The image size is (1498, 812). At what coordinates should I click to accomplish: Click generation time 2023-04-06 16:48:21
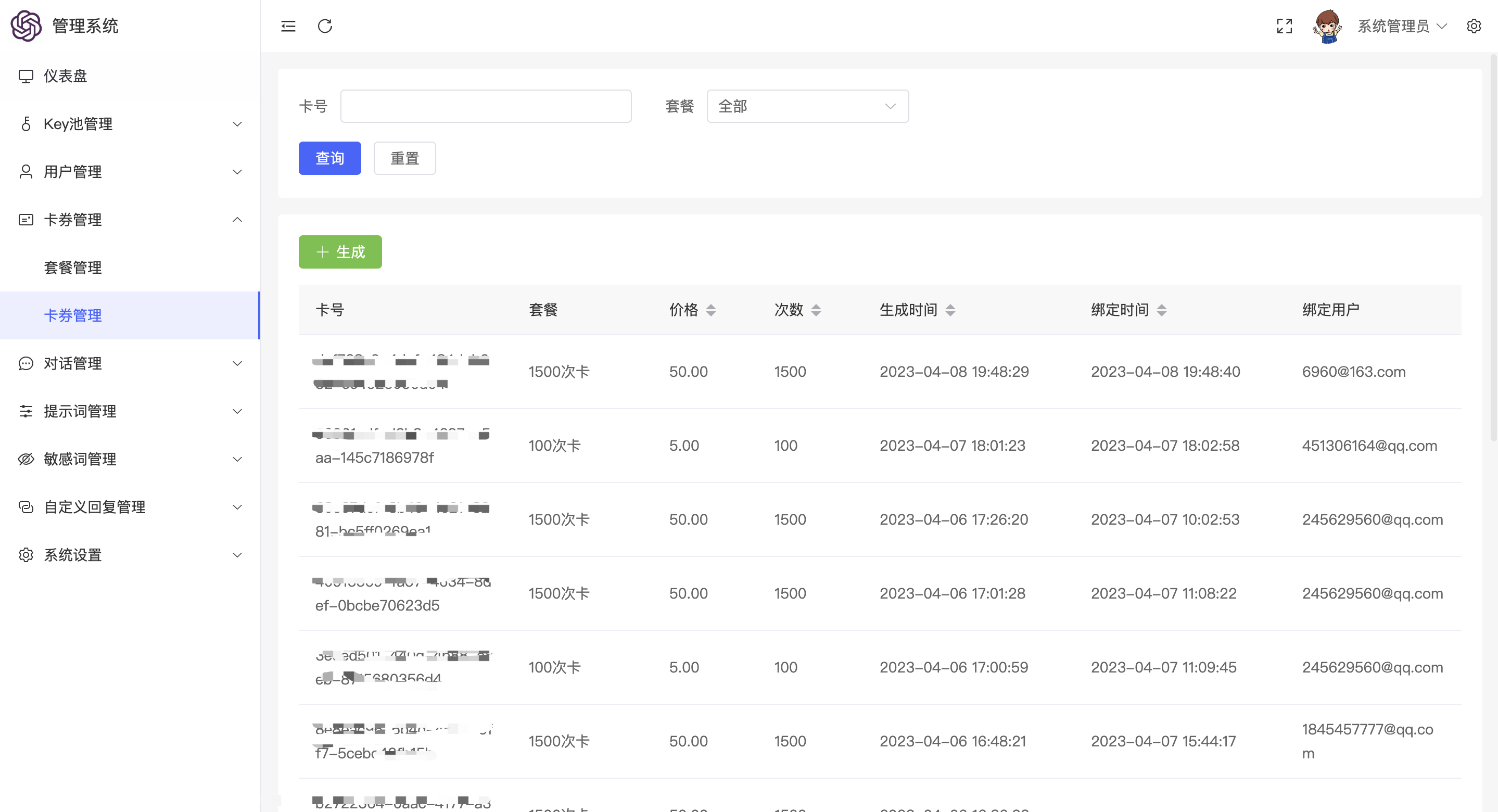click(x=953, y=741)
